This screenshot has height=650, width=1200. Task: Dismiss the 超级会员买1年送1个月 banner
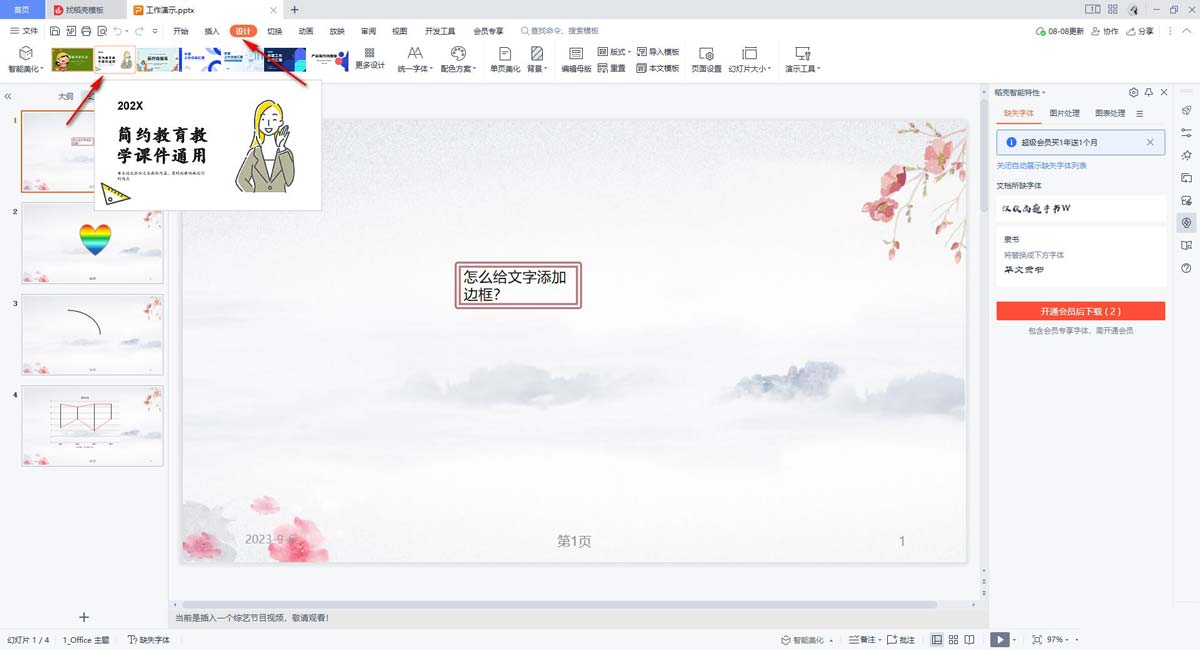click(1150, 143)
